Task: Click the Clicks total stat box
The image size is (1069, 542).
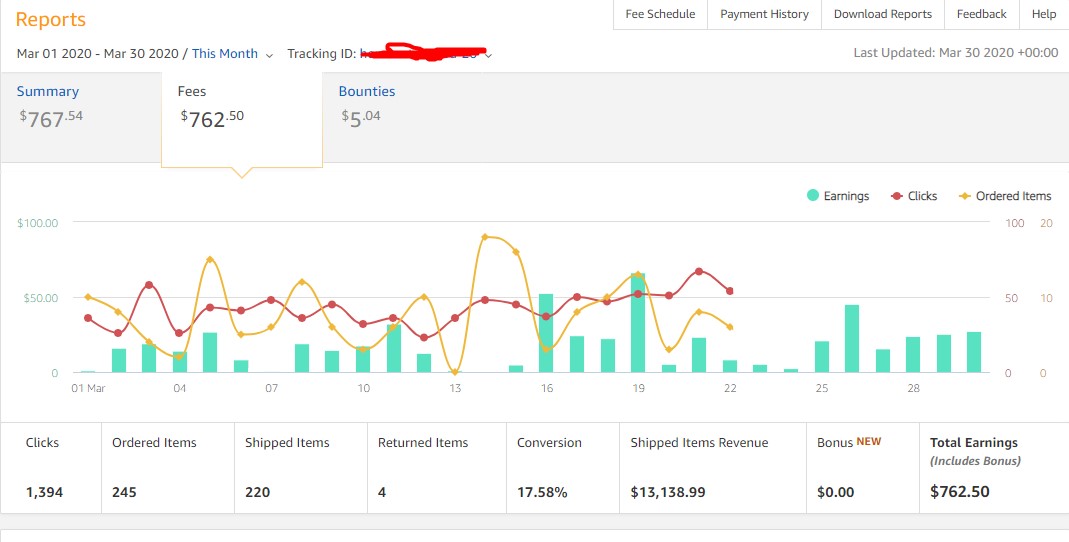Action: (51, 467)
